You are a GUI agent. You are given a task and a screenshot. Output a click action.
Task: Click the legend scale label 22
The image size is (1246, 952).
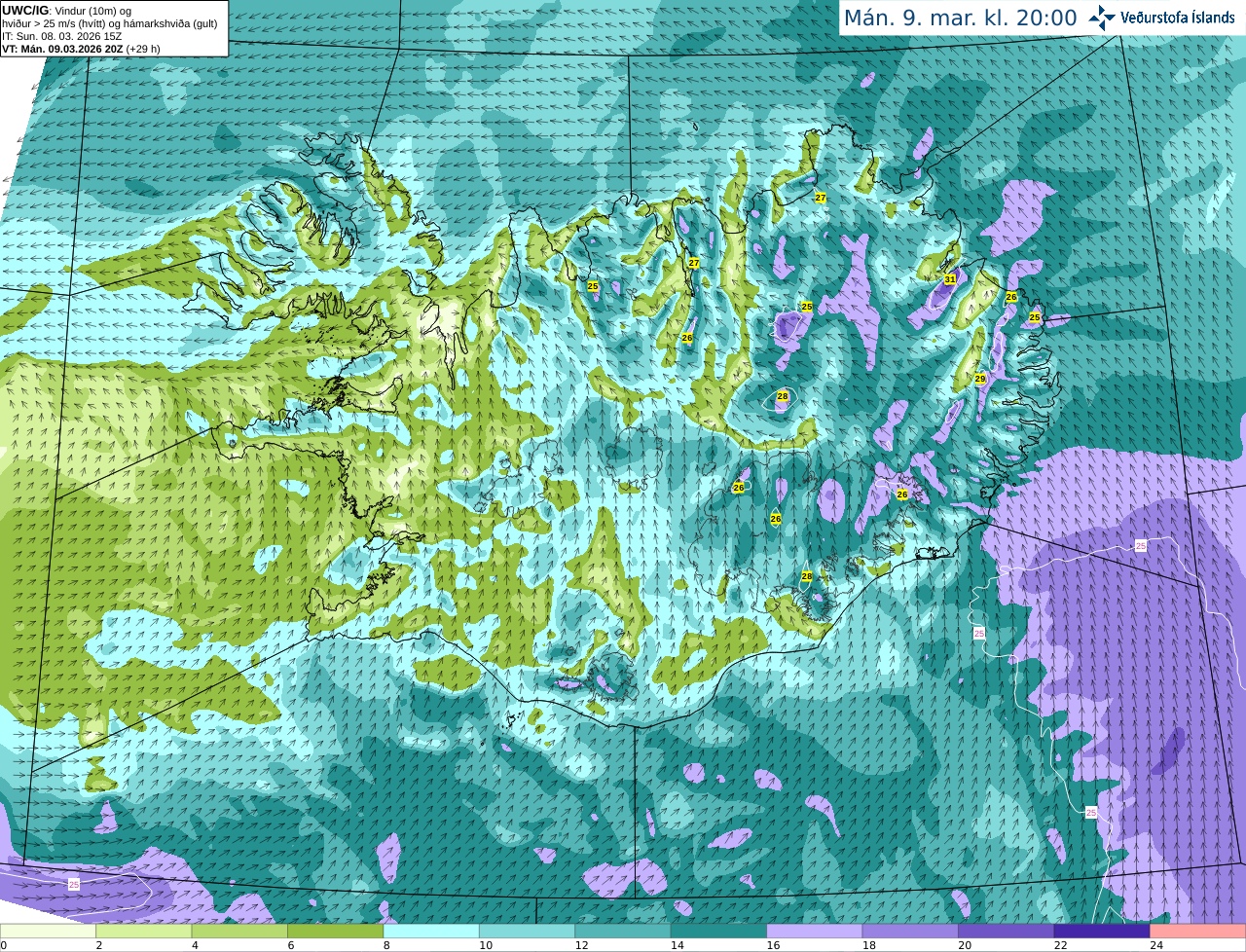(x=1060, y=945)
